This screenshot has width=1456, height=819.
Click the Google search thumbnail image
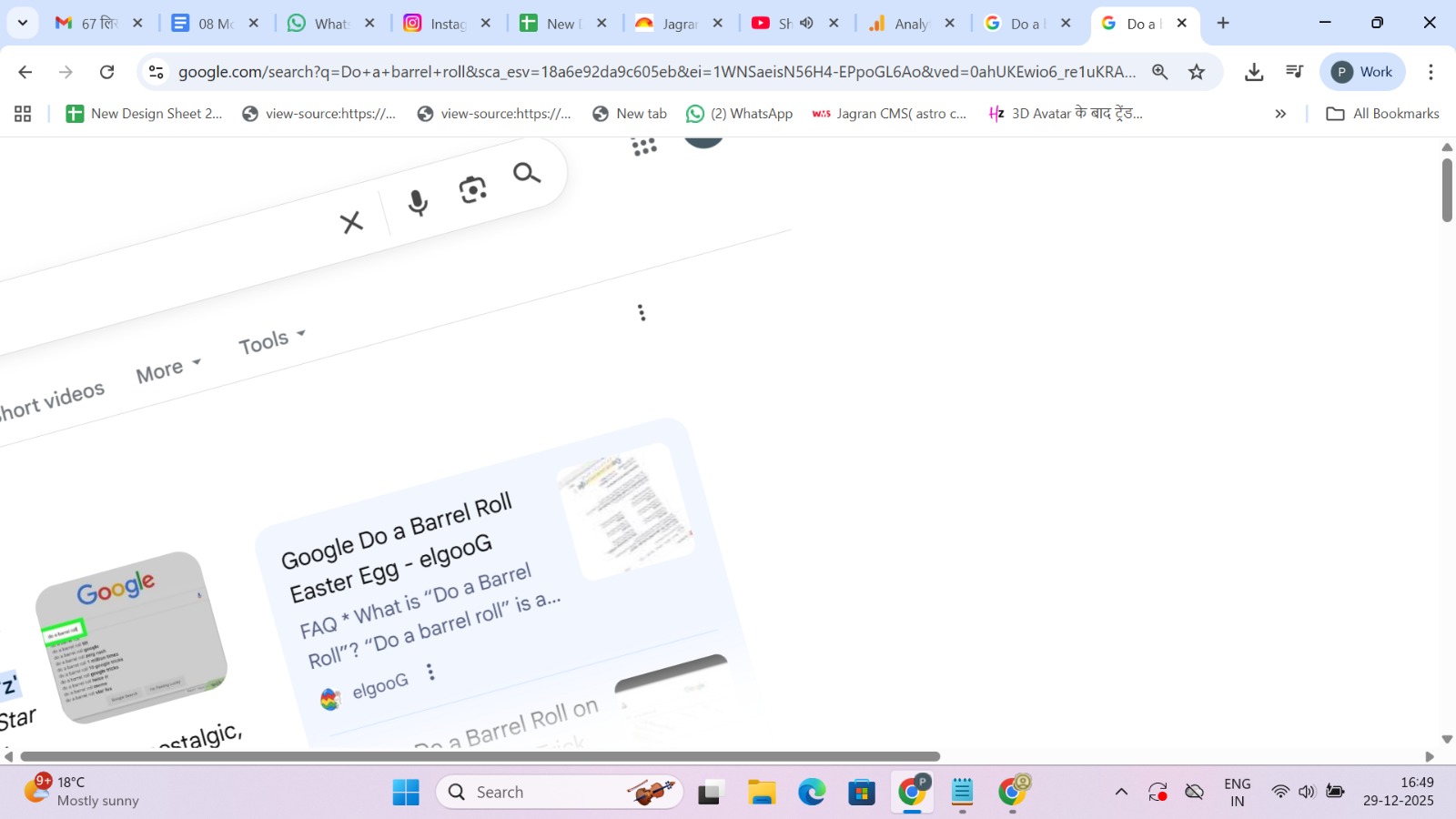pos(131,637)
